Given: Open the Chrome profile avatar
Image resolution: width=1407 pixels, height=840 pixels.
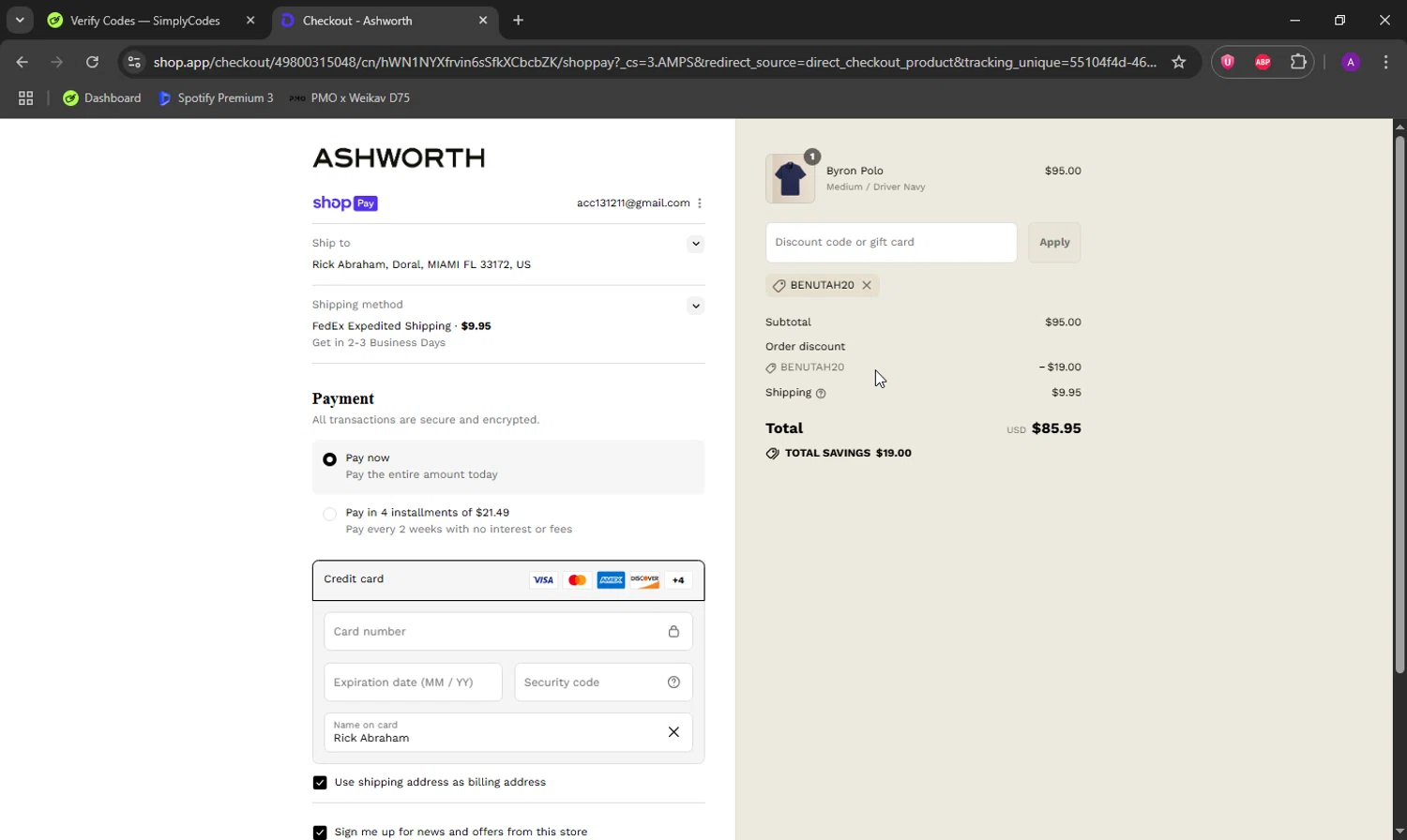Looking at the screenshot, I should tap(1351, 62).
